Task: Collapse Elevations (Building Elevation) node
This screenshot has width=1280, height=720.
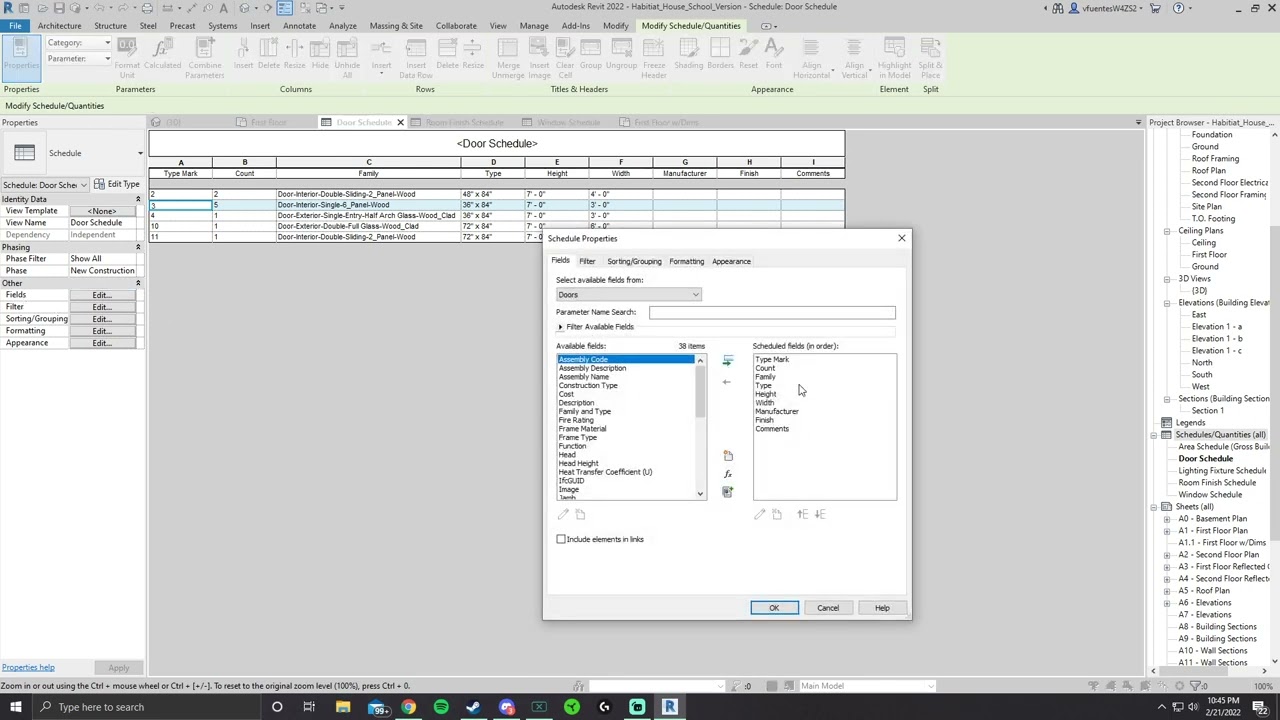Action: click(x=1167, y=303)
